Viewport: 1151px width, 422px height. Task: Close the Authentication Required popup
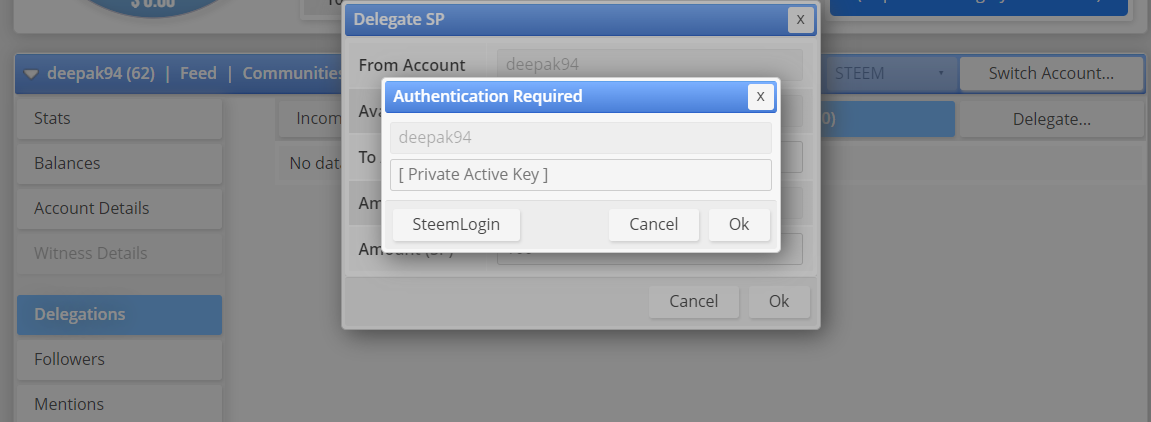pyautogui.click(x=760, y=96)
